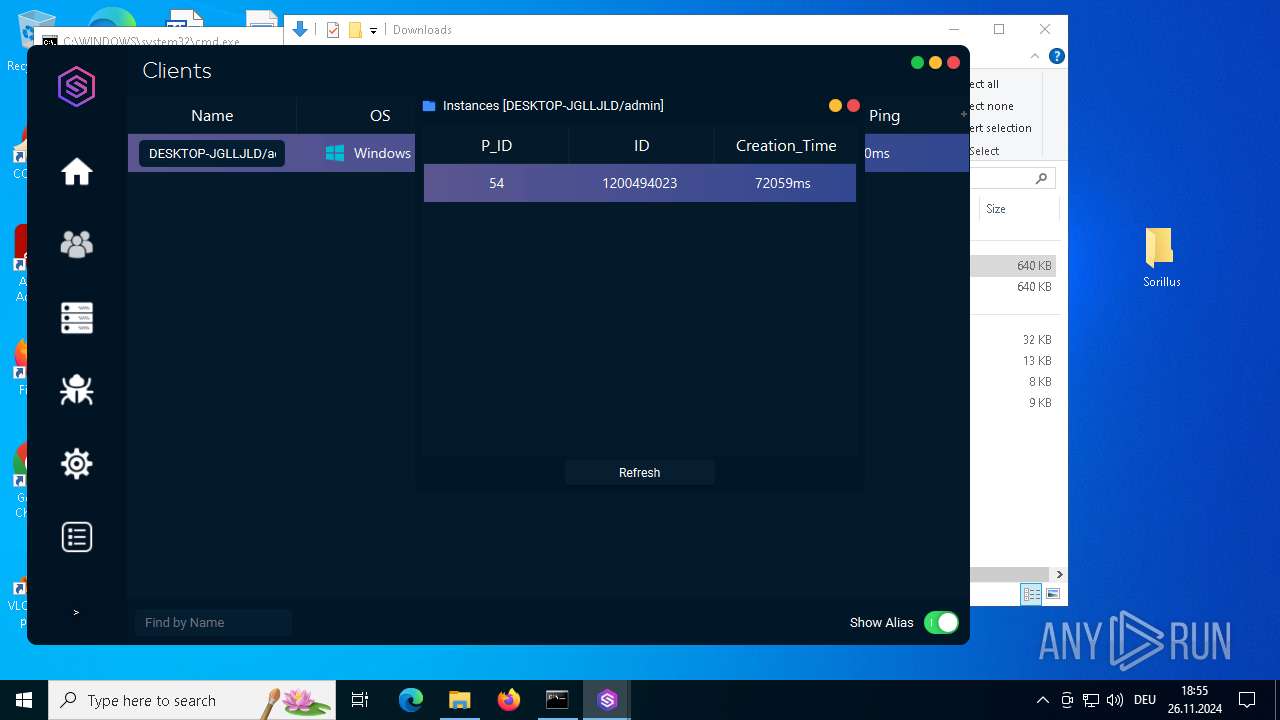Screen dimensions: 1280x720
Task: Open the Sorillus folder on desktop
Action: [1161, 257]
